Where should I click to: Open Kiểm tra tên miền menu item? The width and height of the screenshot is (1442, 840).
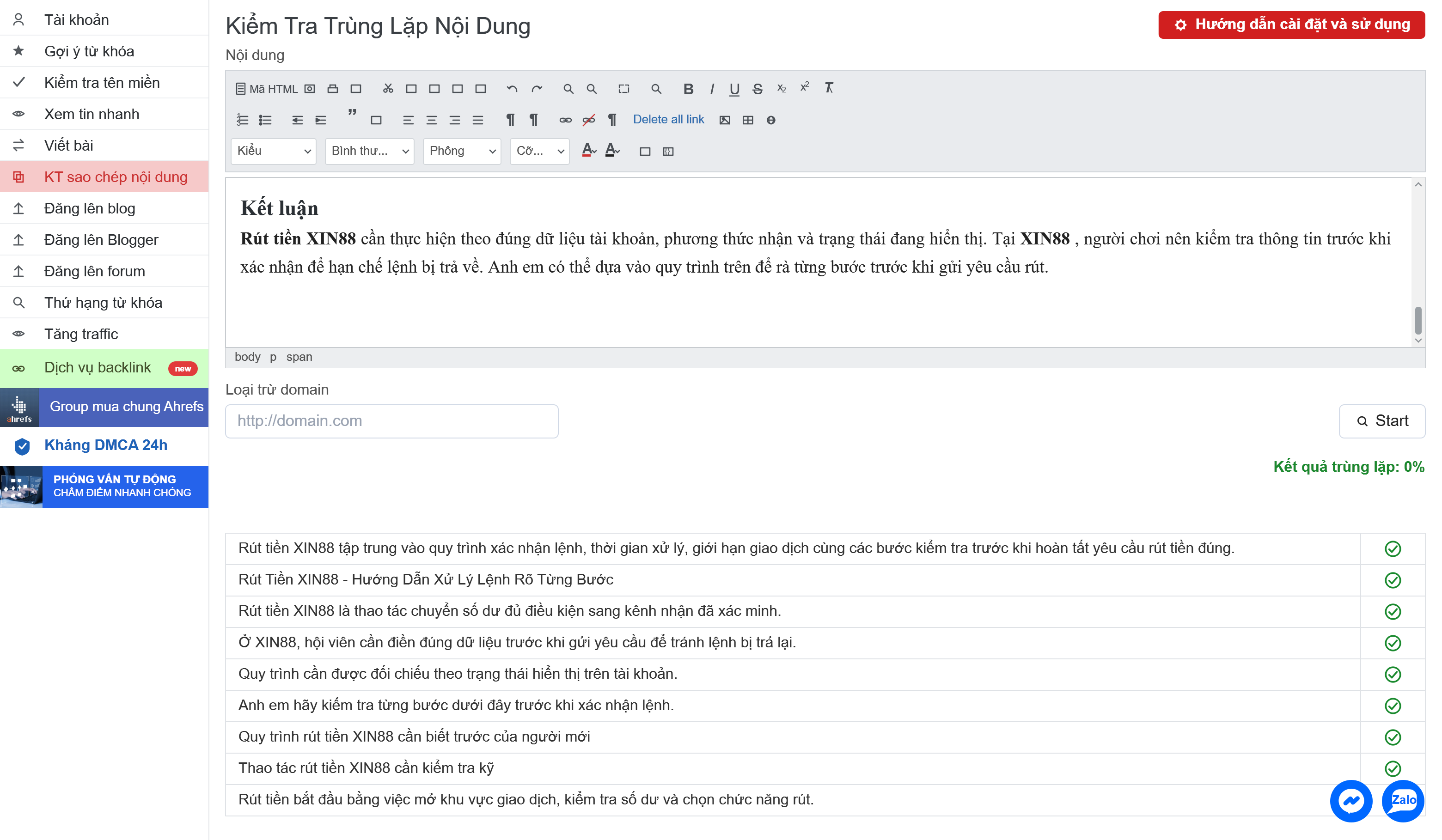point(104,83)
